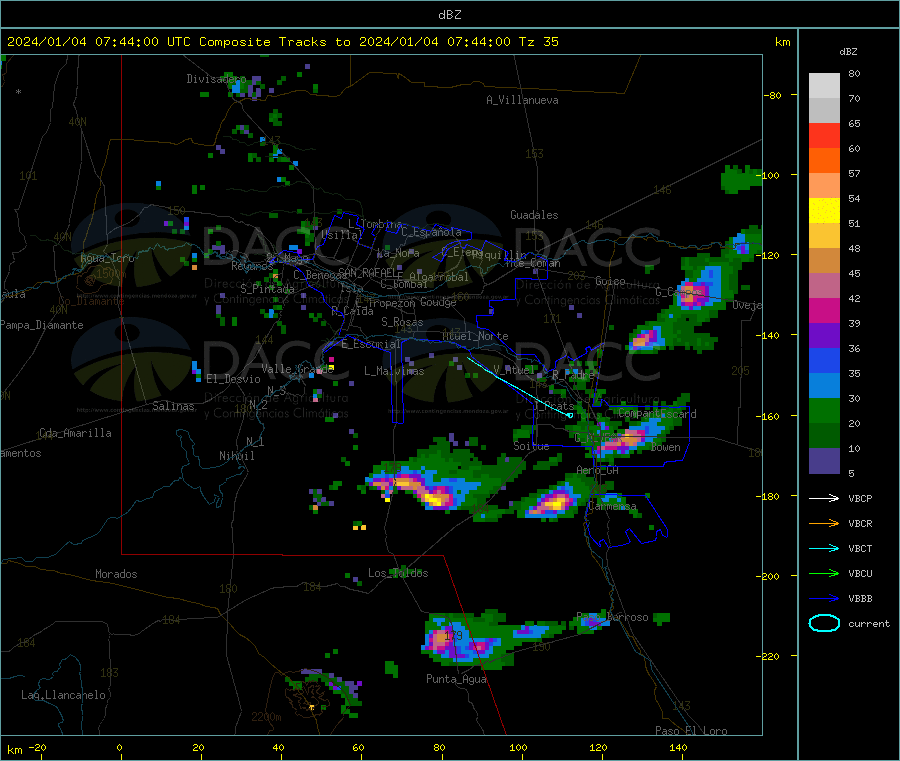
Task: Click the 'Nihuil' map label
Action: click(236, 456)
